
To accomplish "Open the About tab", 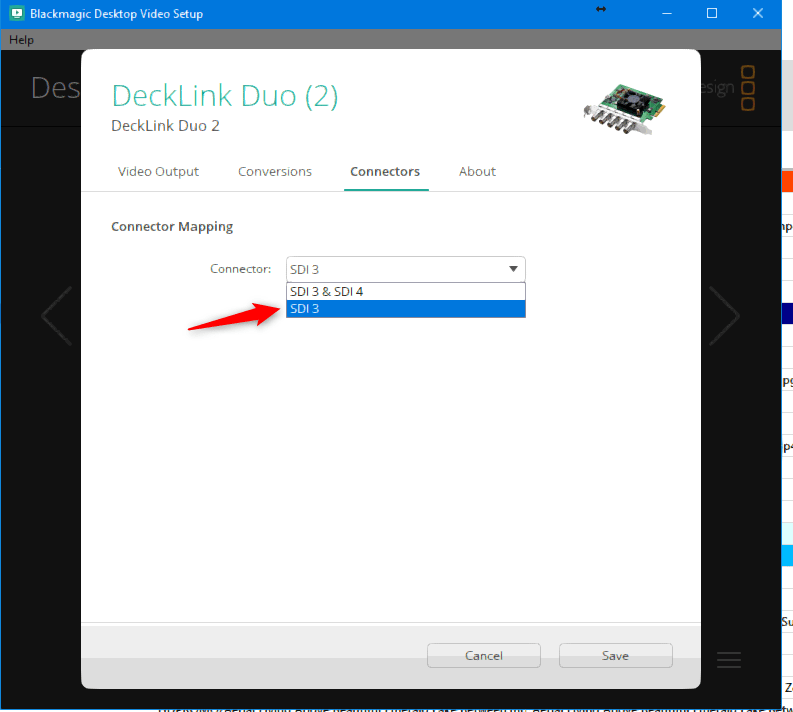I will (x=477, y=172).
